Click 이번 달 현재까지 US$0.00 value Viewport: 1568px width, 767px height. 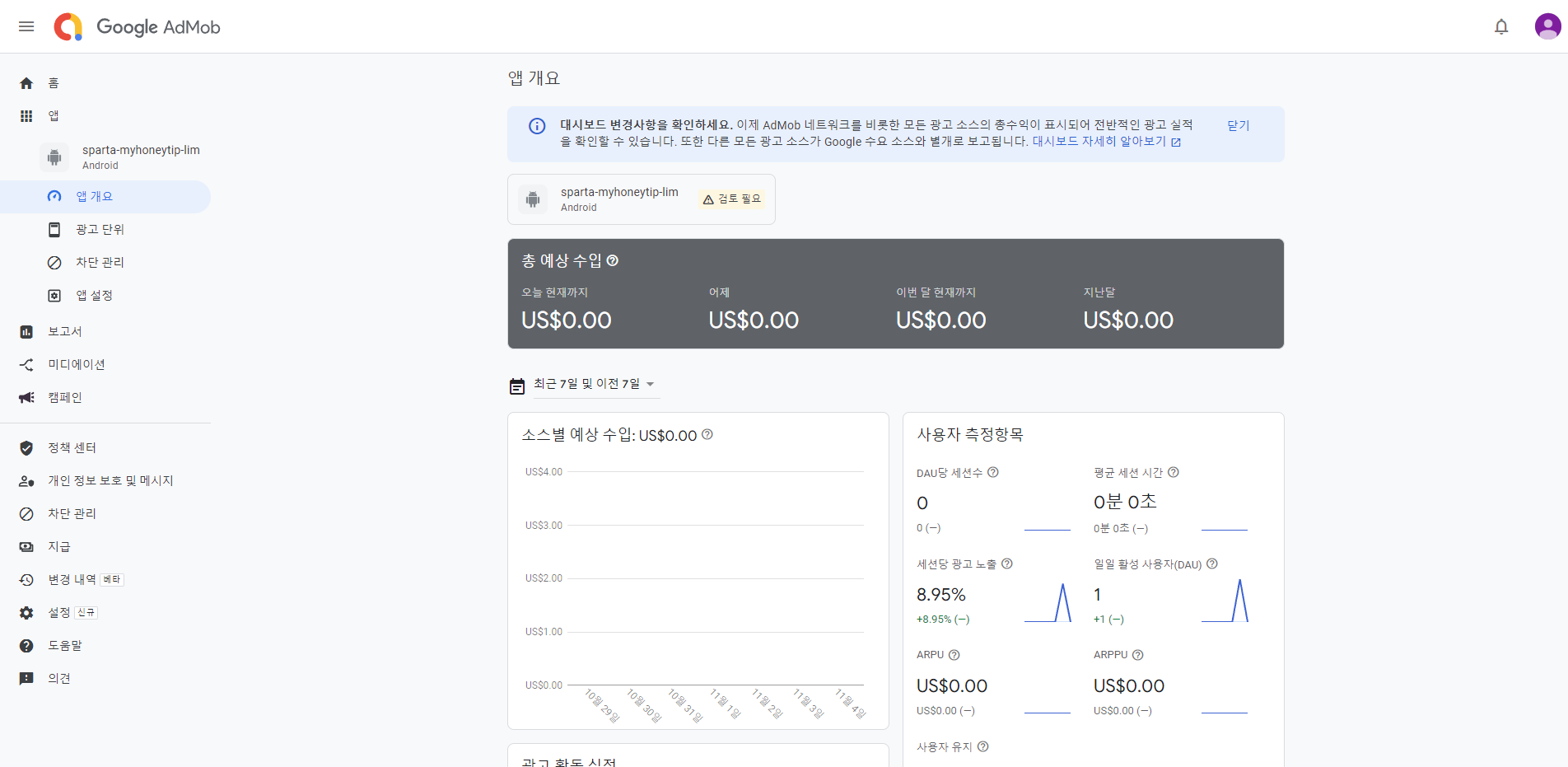[x=941, y=320]
